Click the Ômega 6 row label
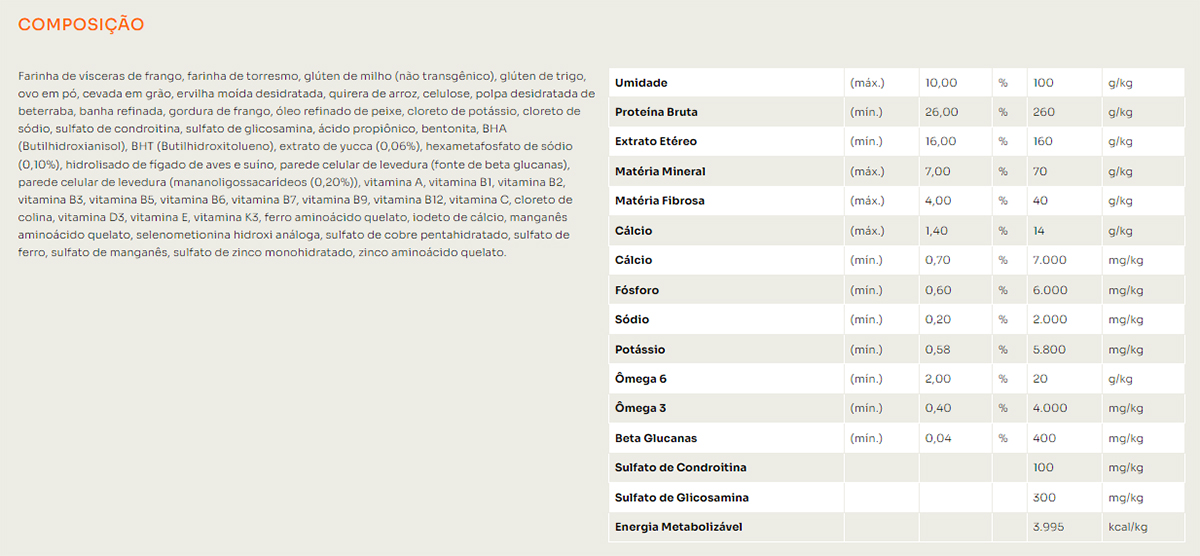Screen dimensions: 1200x556 [x=641, y=379]
